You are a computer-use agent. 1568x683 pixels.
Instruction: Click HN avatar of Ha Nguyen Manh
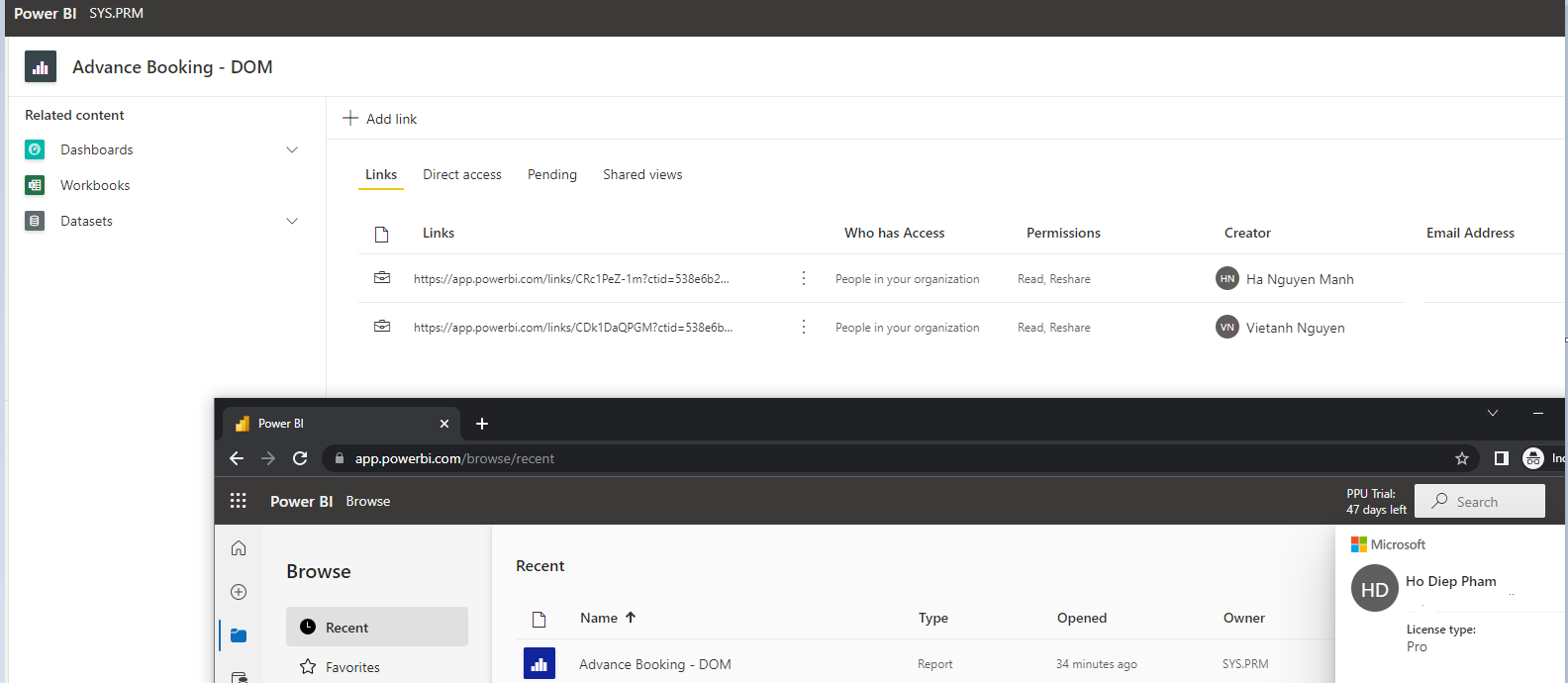1227,278
